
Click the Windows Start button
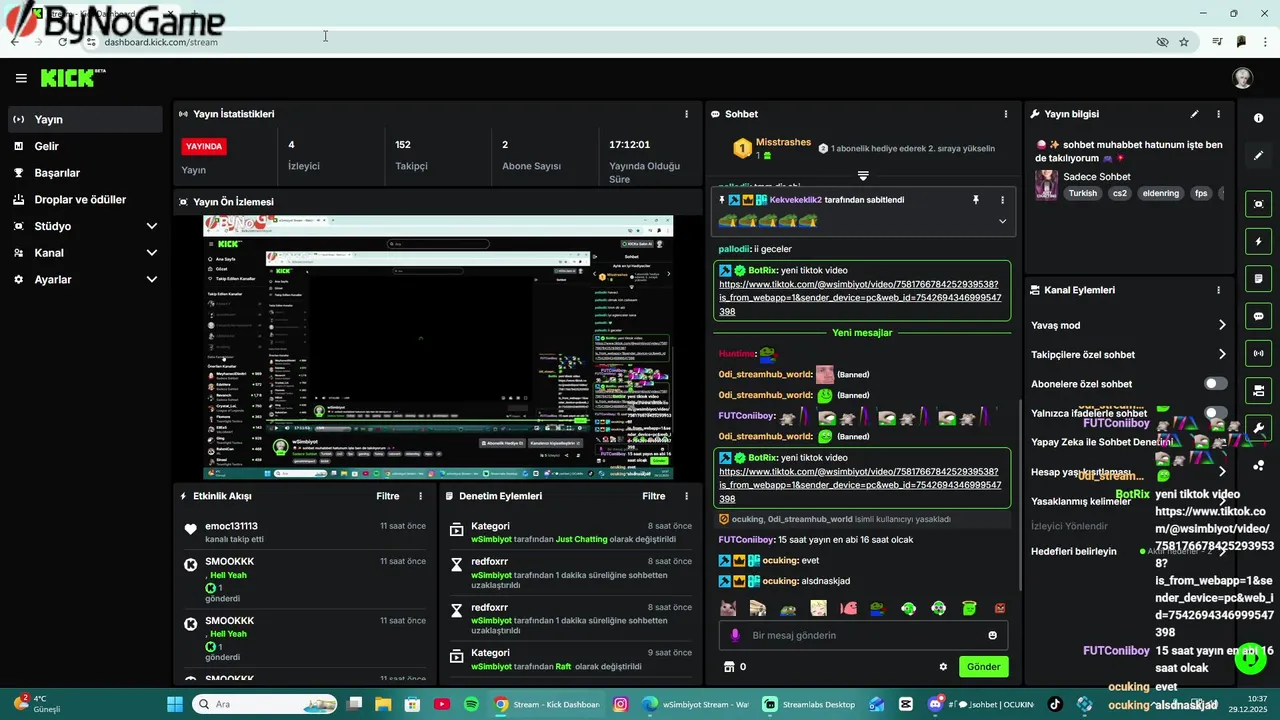(175, 704)
